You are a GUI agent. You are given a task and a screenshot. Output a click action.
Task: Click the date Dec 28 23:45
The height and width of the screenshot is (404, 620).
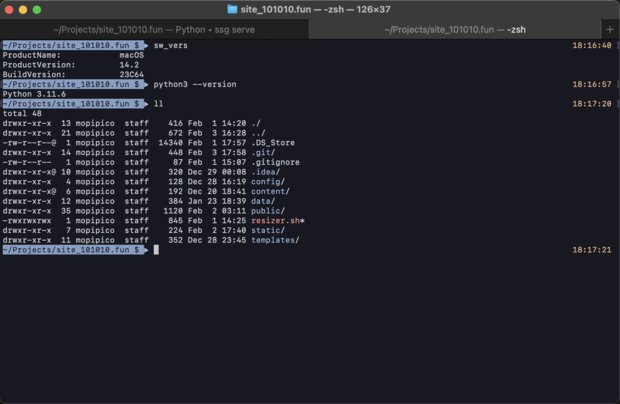(x=217, y=240)
